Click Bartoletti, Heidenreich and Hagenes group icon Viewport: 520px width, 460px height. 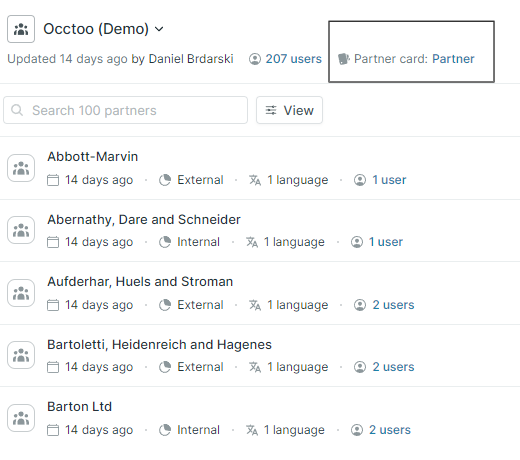coord(21,355)
